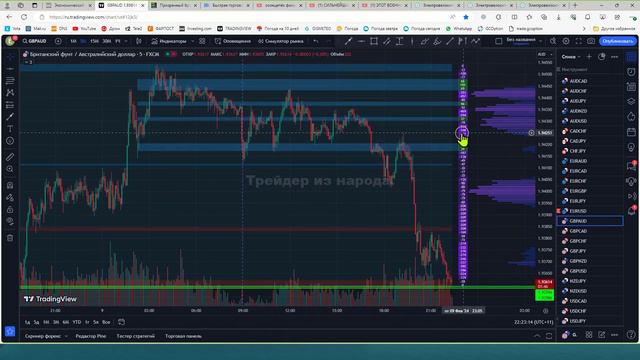Create an alert with the Оповещение button
Screen dimensions: 640x360
pyautogui.click(x=233, y=41)
